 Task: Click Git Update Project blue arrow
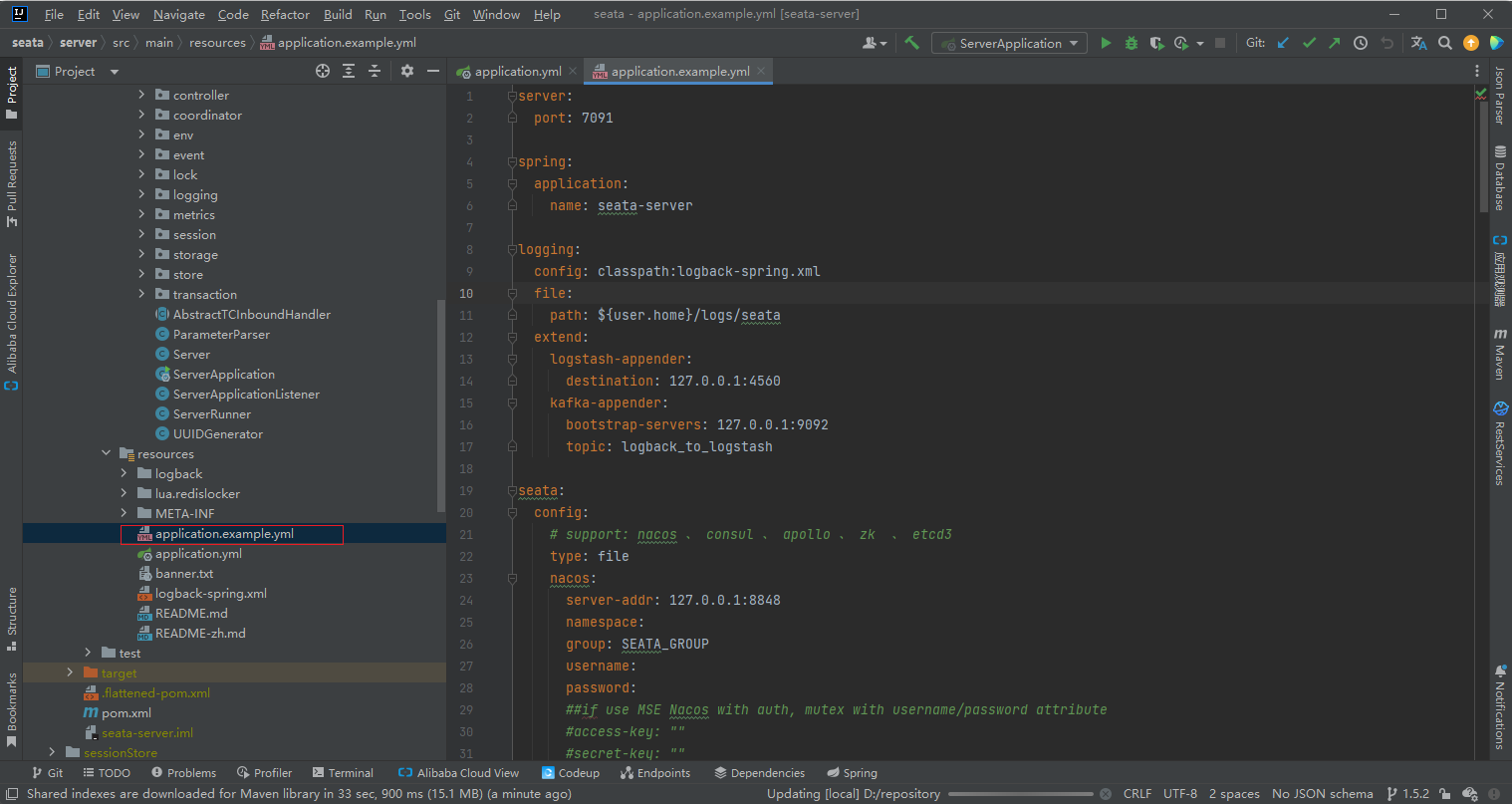[x=1283, y=43]
